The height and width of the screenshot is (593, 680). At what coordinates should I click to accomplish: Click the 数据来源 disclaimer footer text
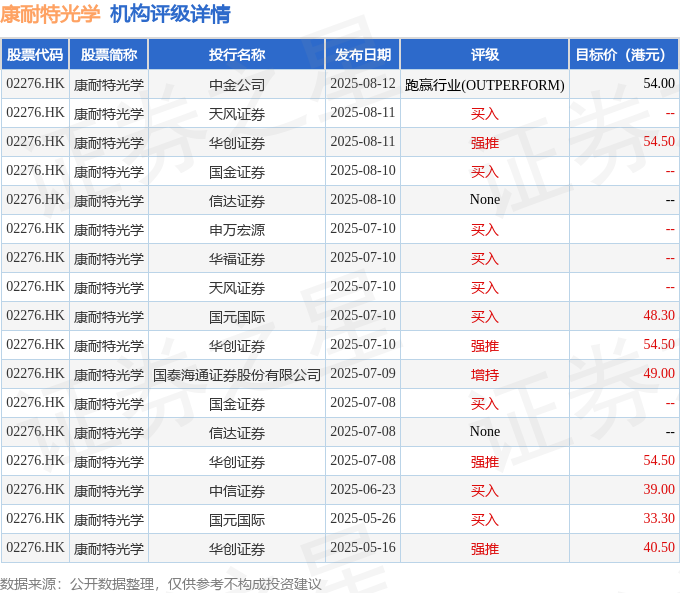(x=160, y=584)
